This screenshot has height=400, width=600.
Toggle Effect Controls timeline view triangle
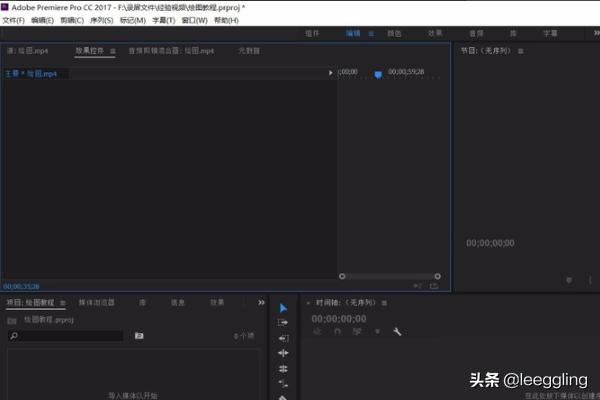pos(331,73)
